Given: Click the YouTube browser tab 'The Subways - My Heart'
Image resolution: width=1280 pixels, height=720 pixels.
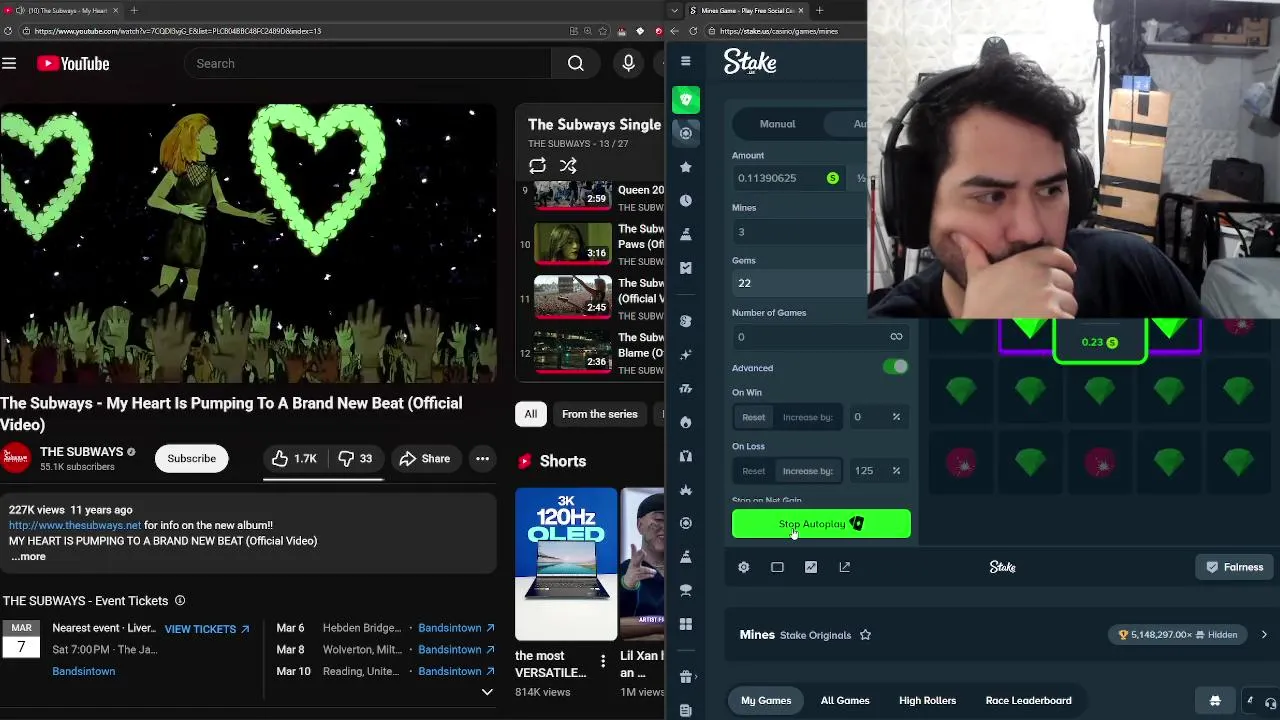Looking at the screenshot, I should tap(62, 10).
